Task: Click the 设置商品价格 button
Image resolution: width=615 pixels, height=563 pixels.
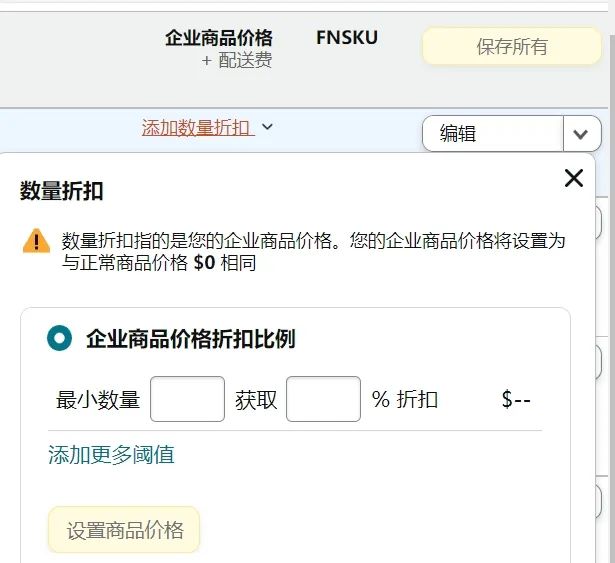Action: (x=124, y=530)
